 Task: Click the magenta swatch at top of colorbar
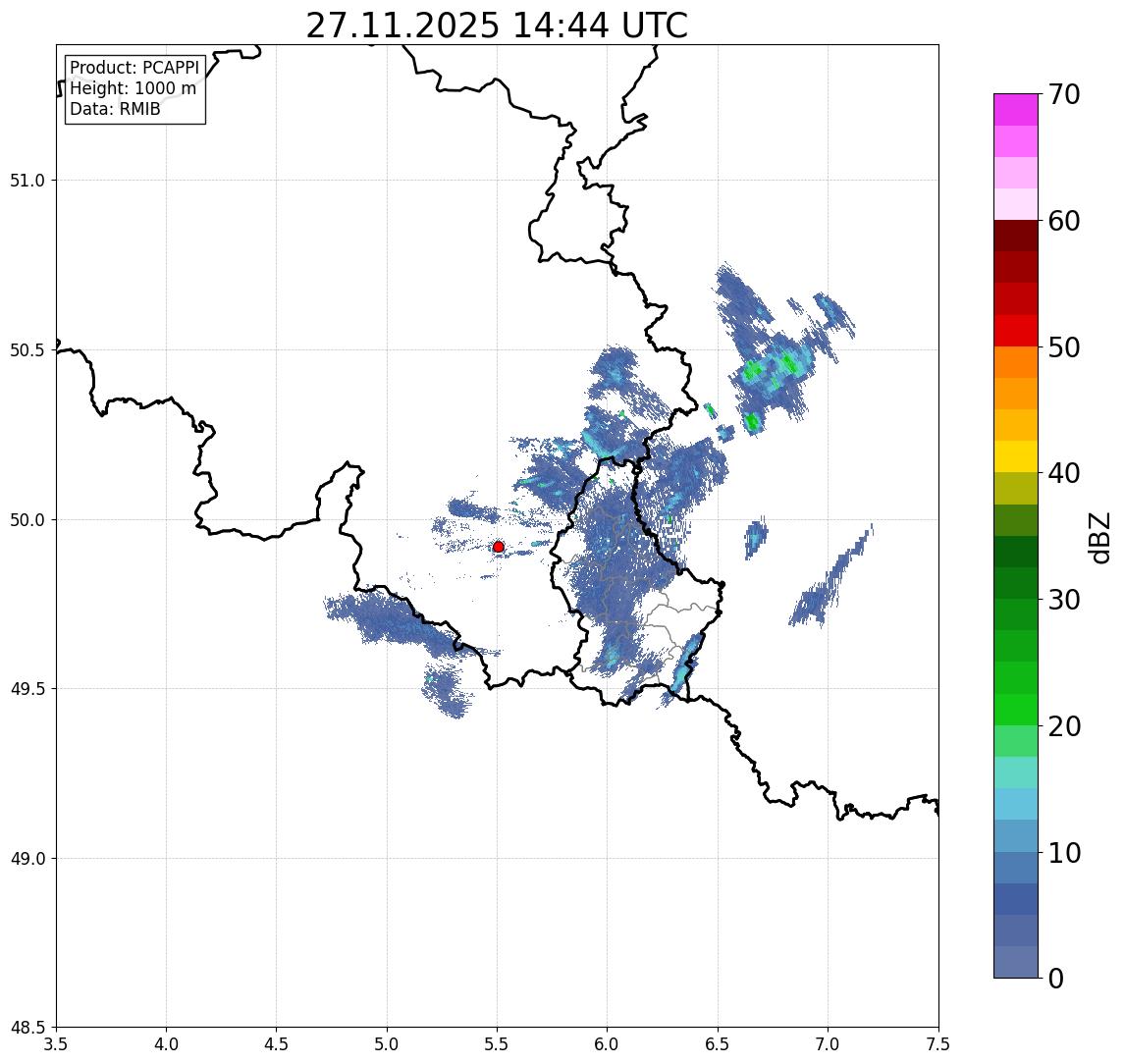coord(1016,110)
